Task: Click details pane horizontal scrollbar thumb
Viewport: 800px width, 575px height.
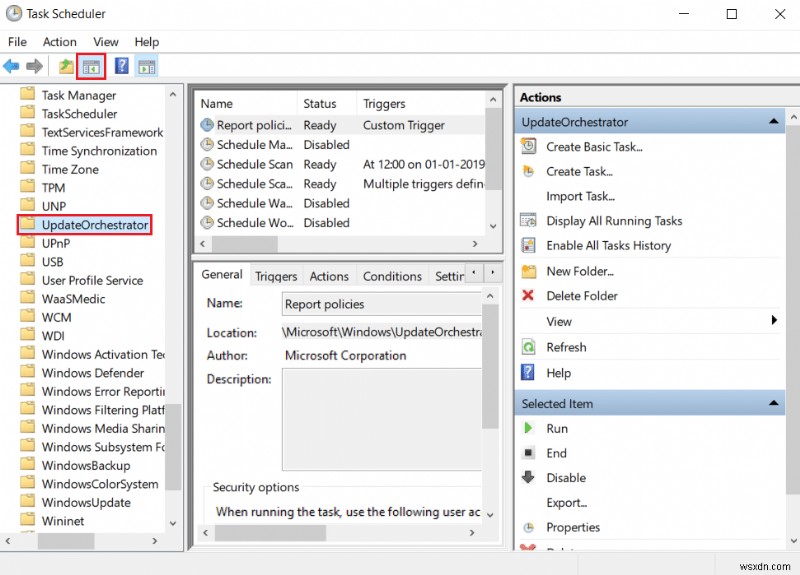Action: [x=270, y=533]
